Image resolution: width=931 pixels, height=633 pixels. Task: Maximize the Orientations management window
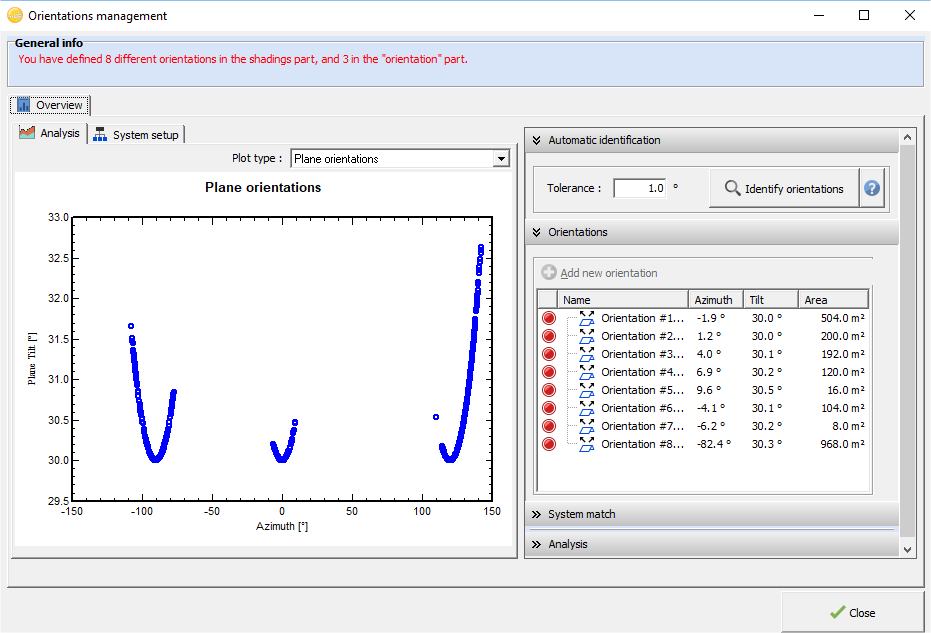tap(864, 15)
